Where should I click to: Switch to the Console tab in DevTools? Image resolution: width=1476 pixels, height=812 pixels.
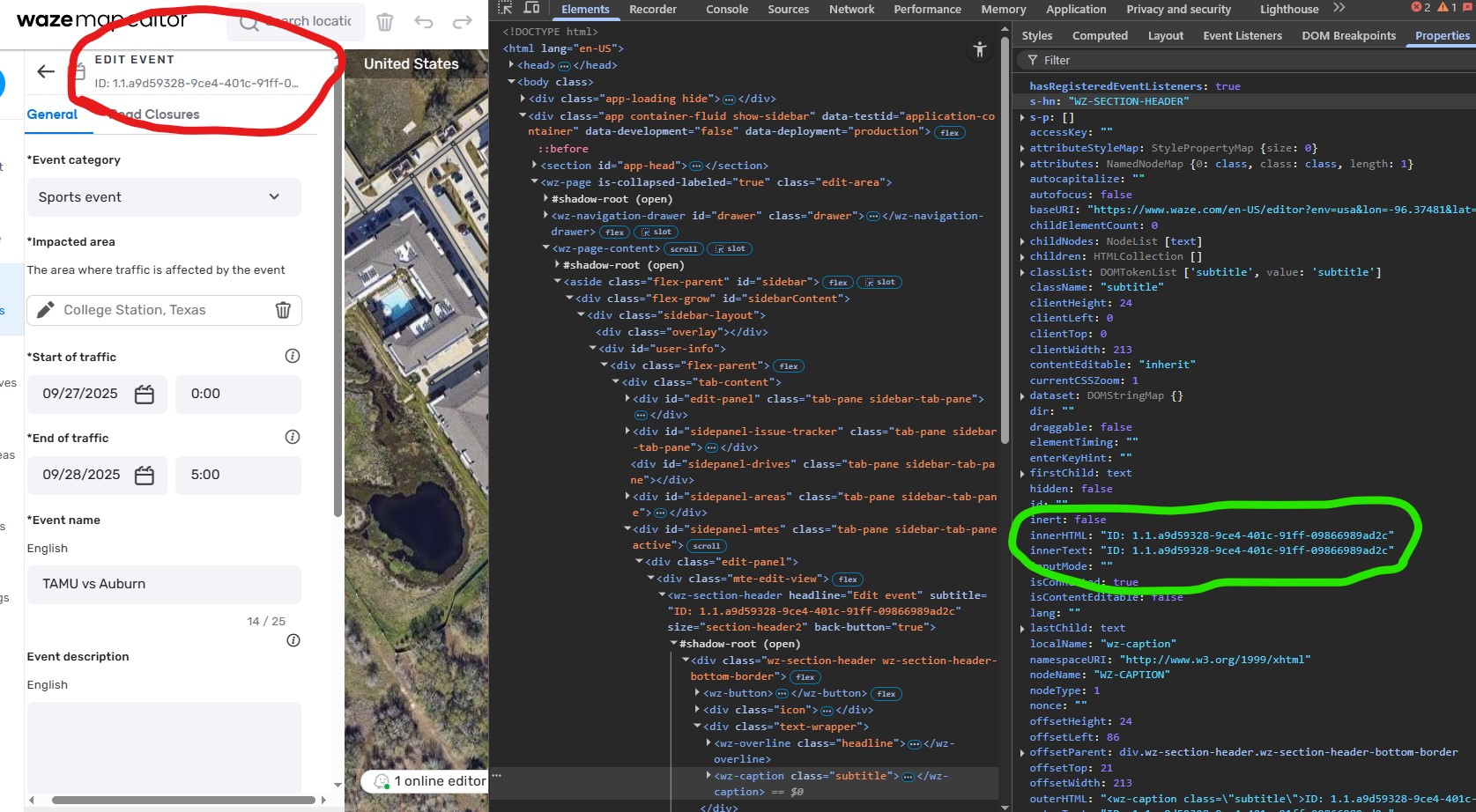(x=727, y=9)
